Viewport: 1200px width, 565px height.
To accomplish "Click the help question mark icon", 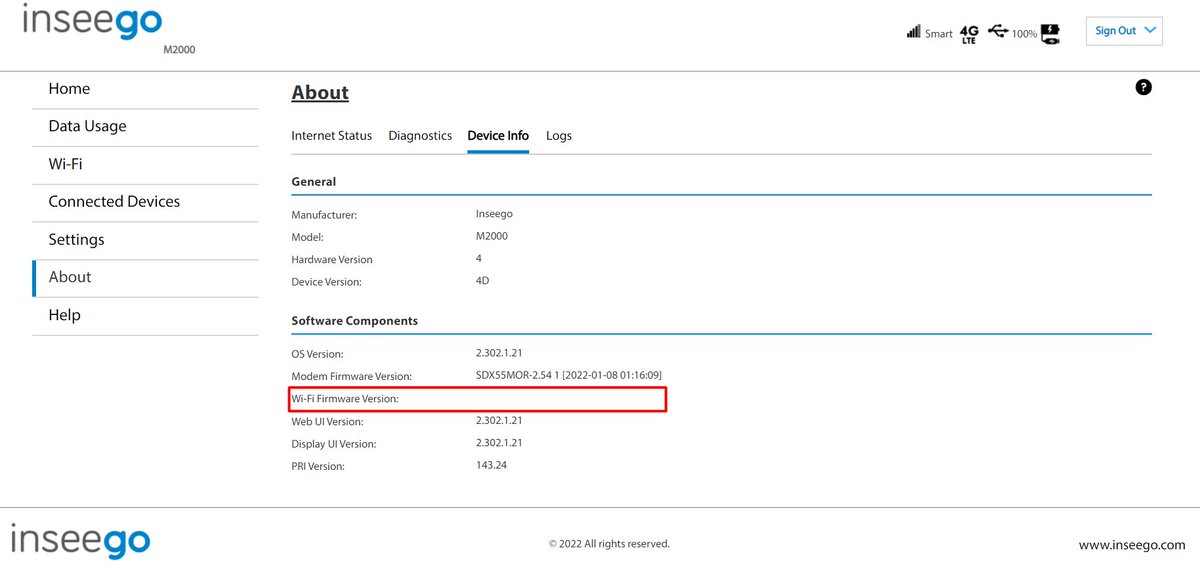I will [x=1144, y=87].
